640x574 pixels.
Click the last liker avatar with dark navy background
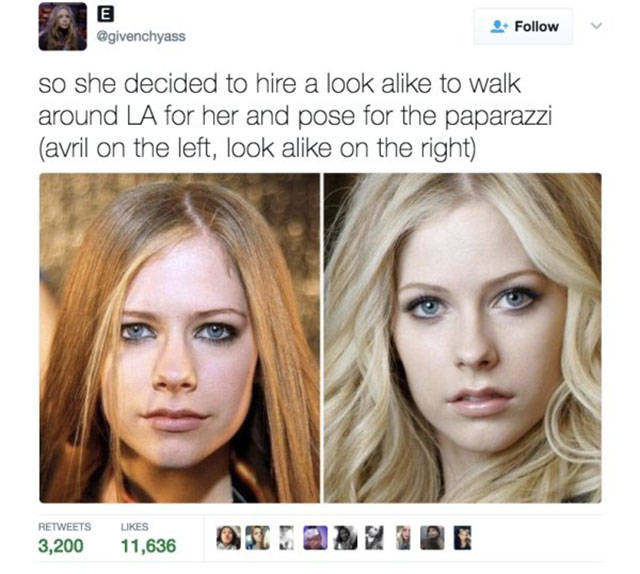(x=462, y=538)
